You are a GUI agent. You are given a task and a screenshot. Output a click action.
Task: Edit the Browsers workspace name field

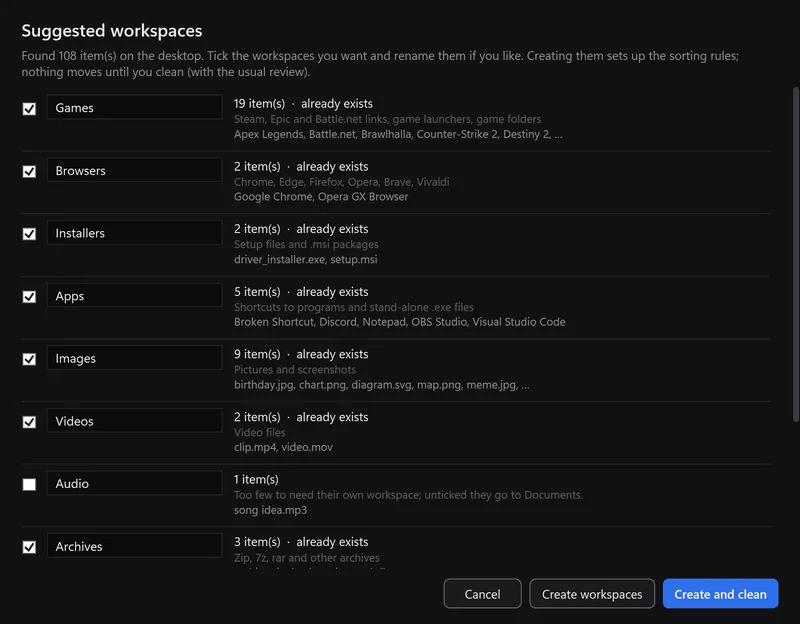coord(135,170)
